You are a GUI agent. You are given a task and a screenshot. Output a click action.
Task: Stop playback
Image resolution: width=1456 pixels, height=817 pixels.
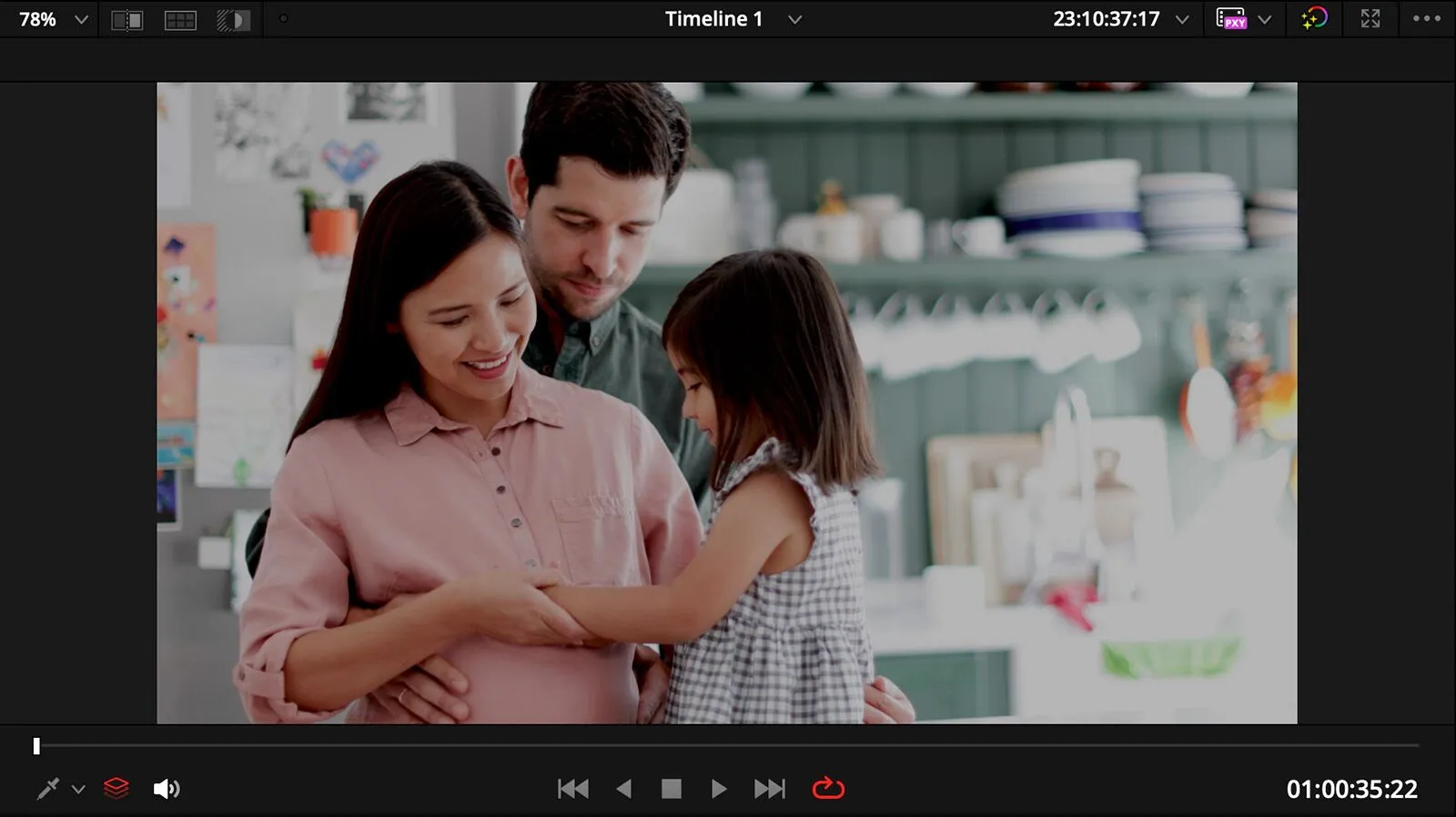coord(672,789)
